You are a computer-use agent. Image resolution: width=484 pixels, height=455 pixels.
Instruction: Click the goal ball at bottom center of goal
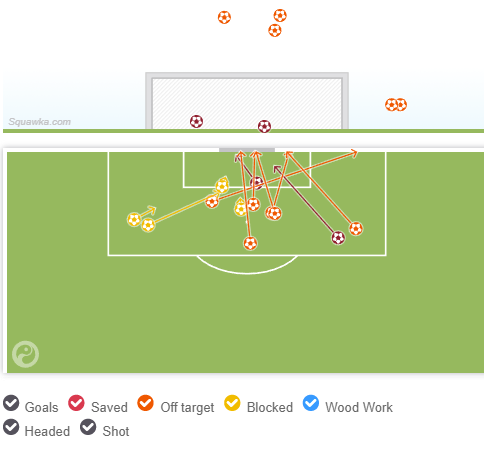pos(264,126)
